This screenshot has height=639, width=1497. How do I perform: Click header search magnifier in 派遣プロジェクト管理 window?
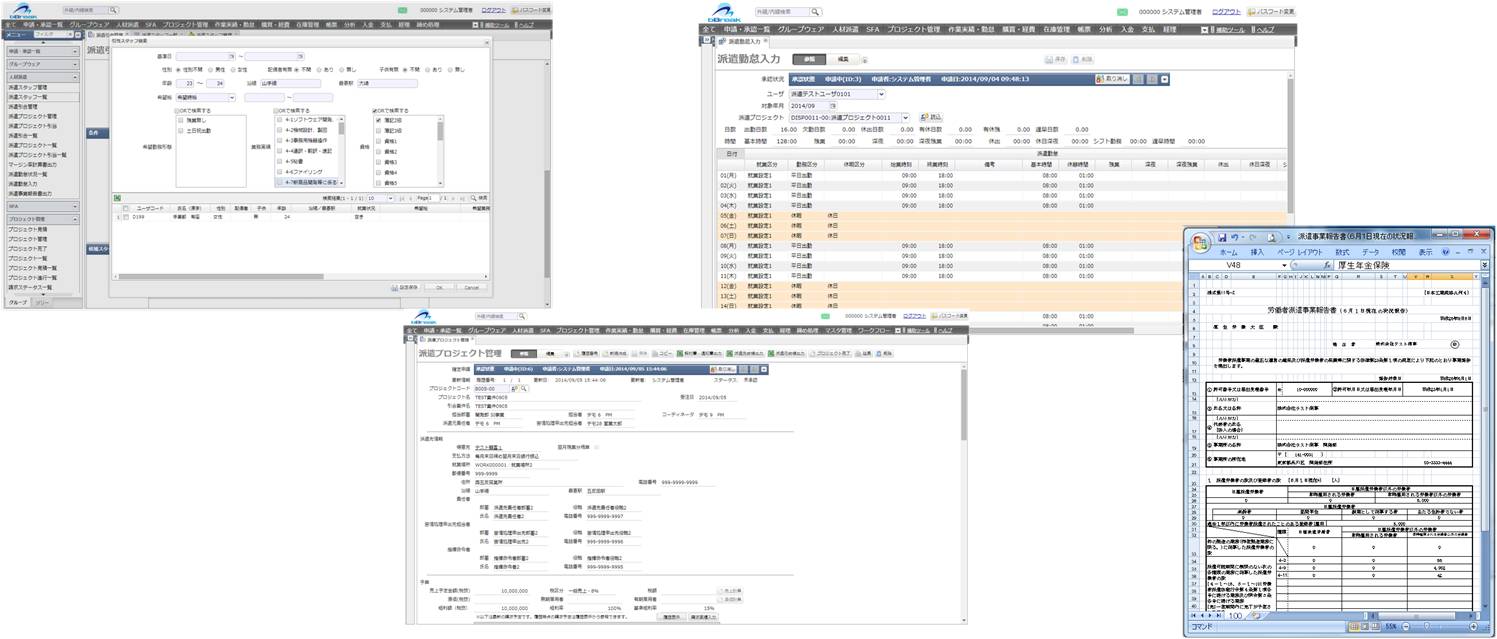pos(521,316)
